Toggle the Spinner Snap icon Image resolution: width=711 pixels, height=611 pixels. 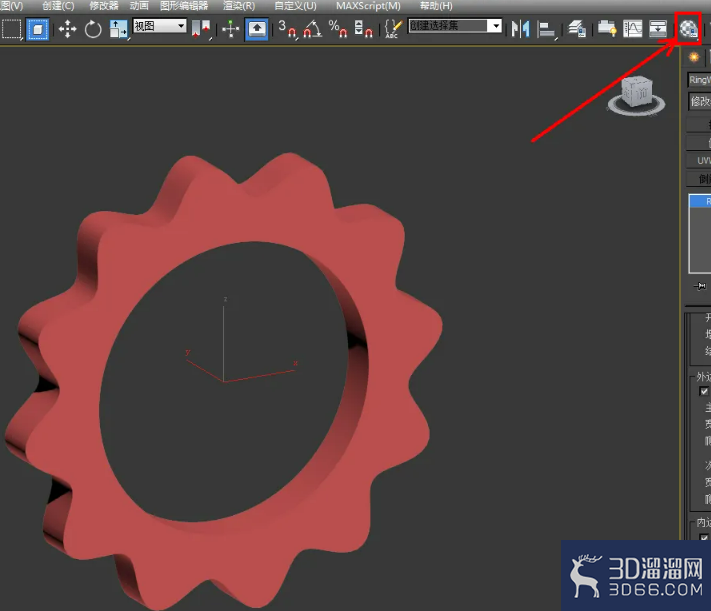click(364, 29)
